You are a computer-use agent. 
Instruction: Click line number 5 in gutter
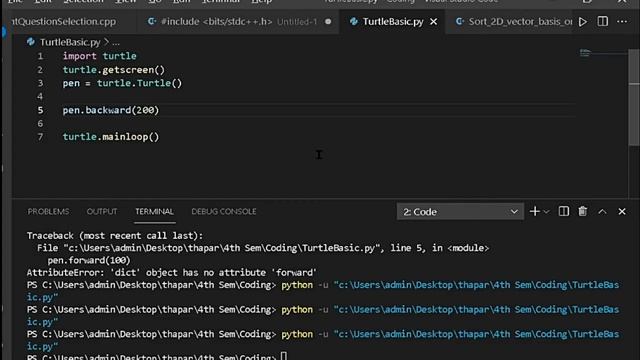click(x=40, y=110)
